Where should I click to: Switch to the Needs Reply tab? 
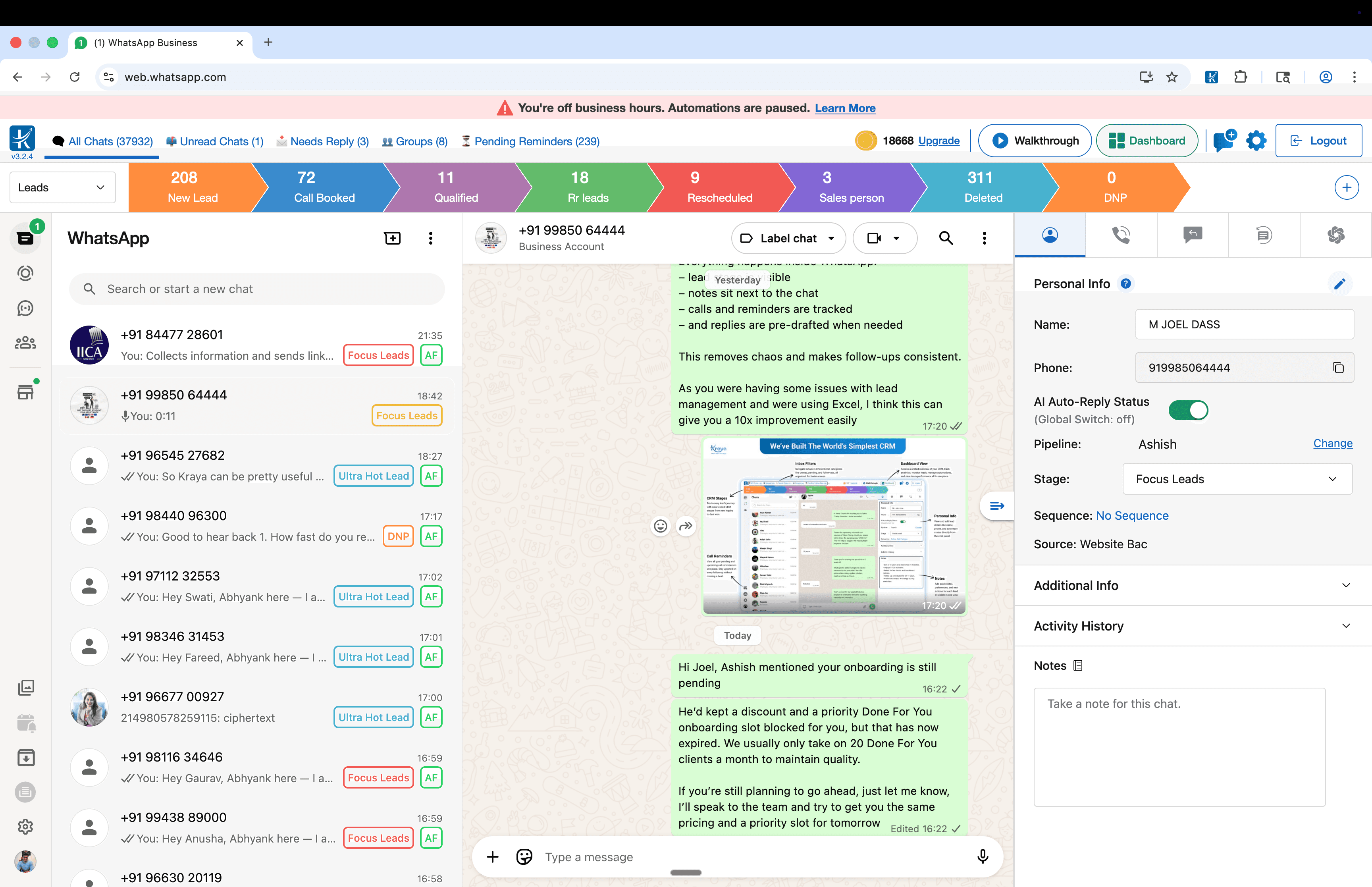tap(322, 141)
